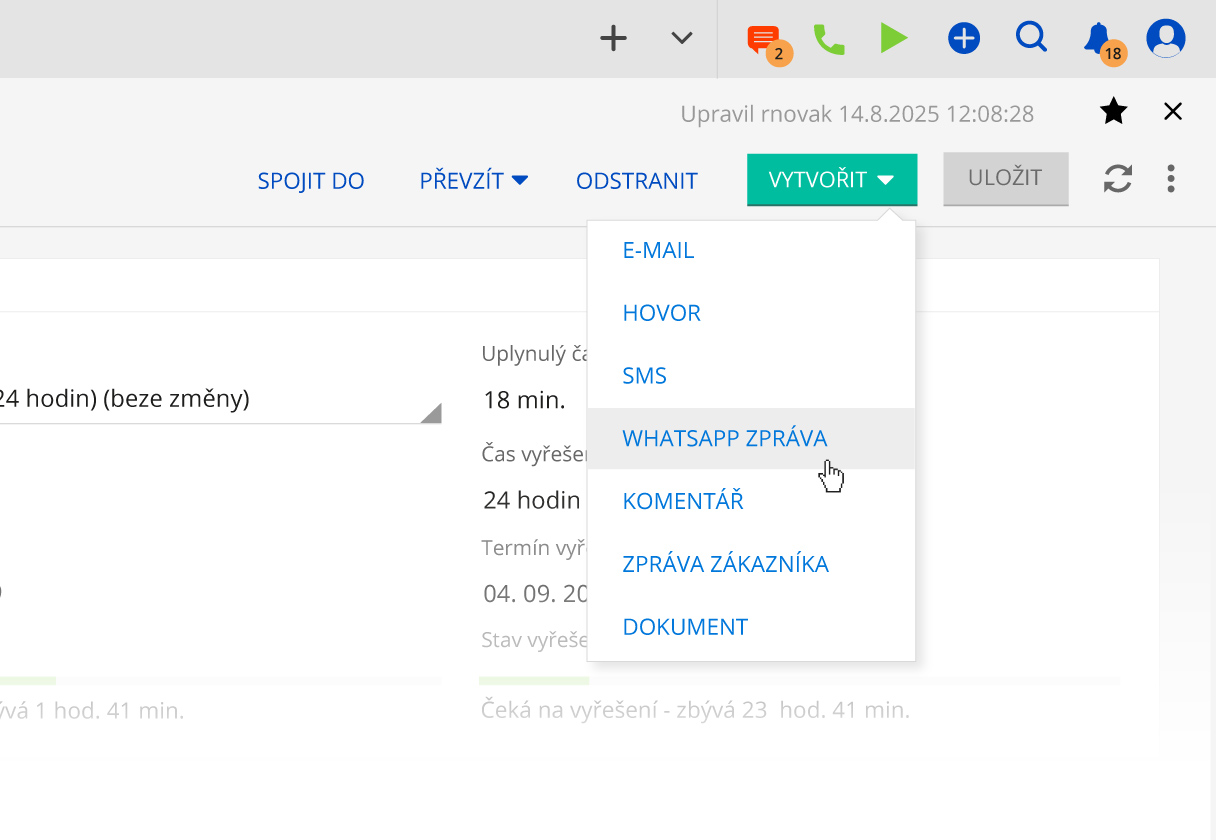Viewport: 1216px width, 840px height.
Task: Click the green play icon in the toolbar
Action: pos(895,38)
